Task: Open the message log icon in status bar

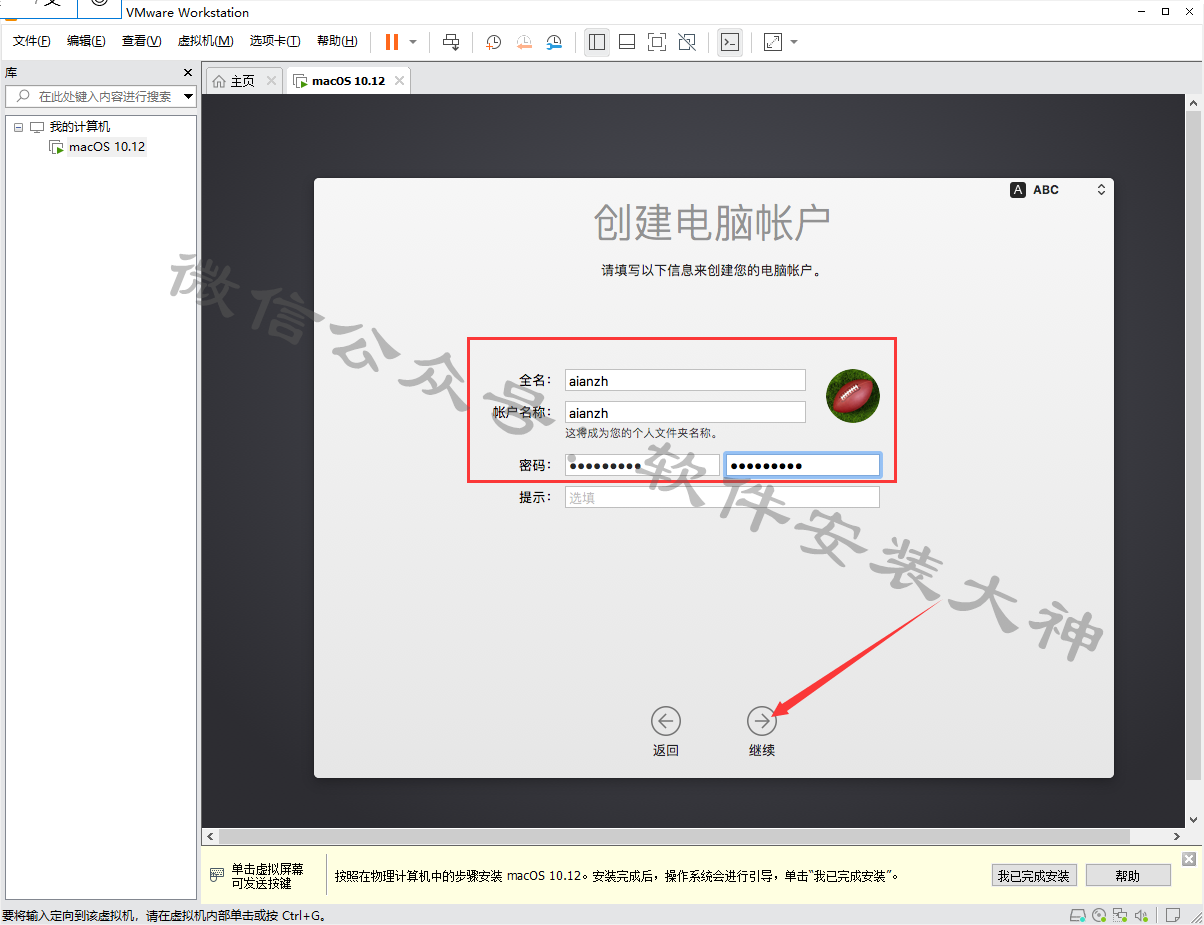Action: coord(1172,915)
